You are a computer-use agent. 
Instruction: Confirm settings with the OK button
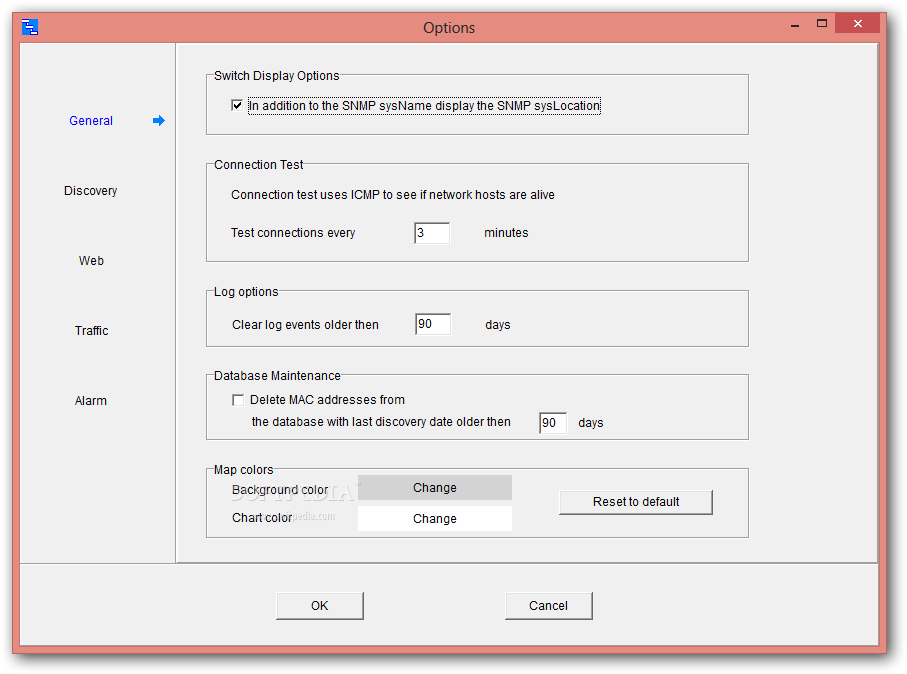pos(320,606)
